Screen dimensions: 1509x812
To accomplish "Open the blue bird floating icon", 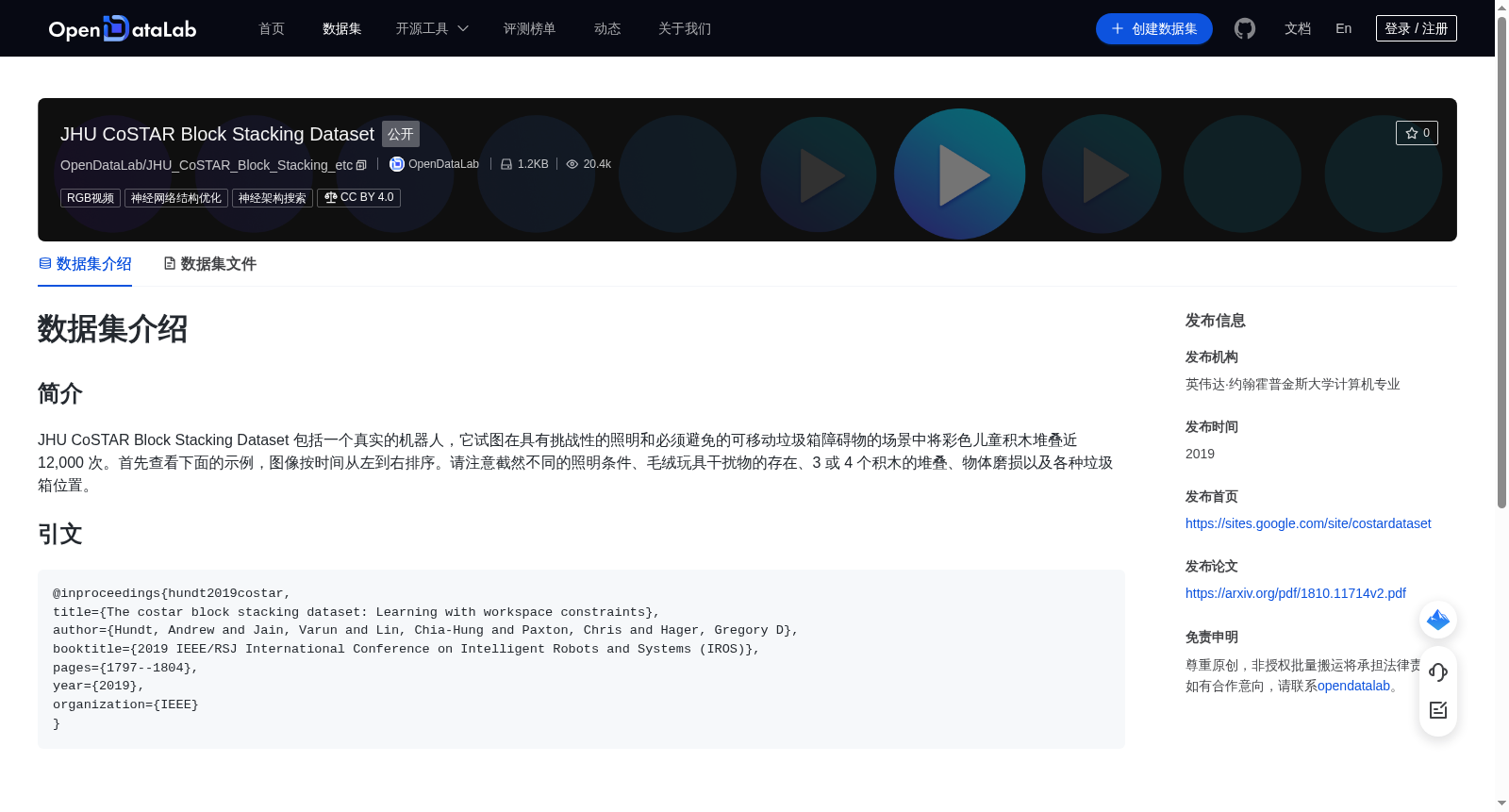I will (x=1438, y=620).
